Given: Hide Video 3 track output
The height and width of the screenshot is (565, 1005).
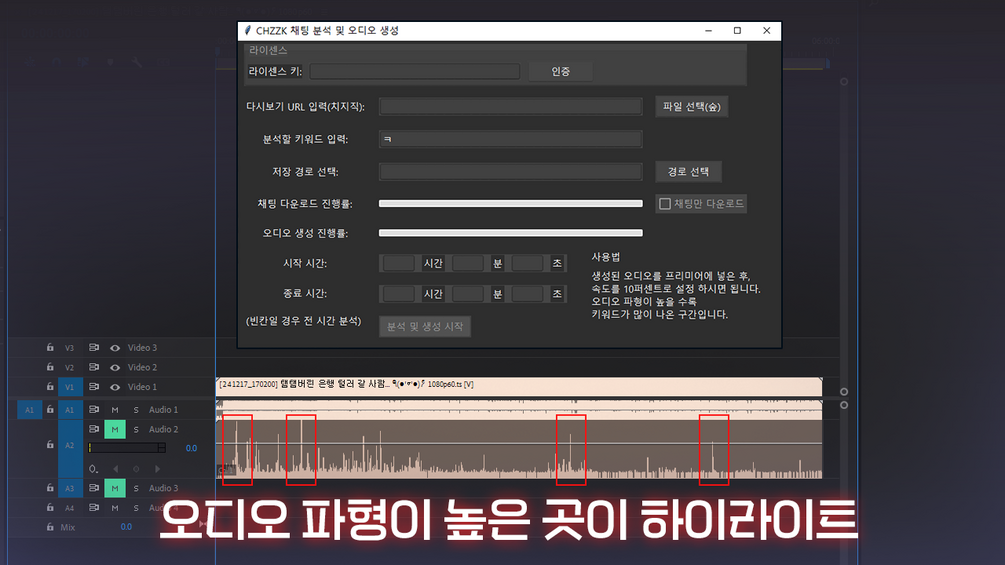Looking at the screenshot, I should (x=115, y=348).
